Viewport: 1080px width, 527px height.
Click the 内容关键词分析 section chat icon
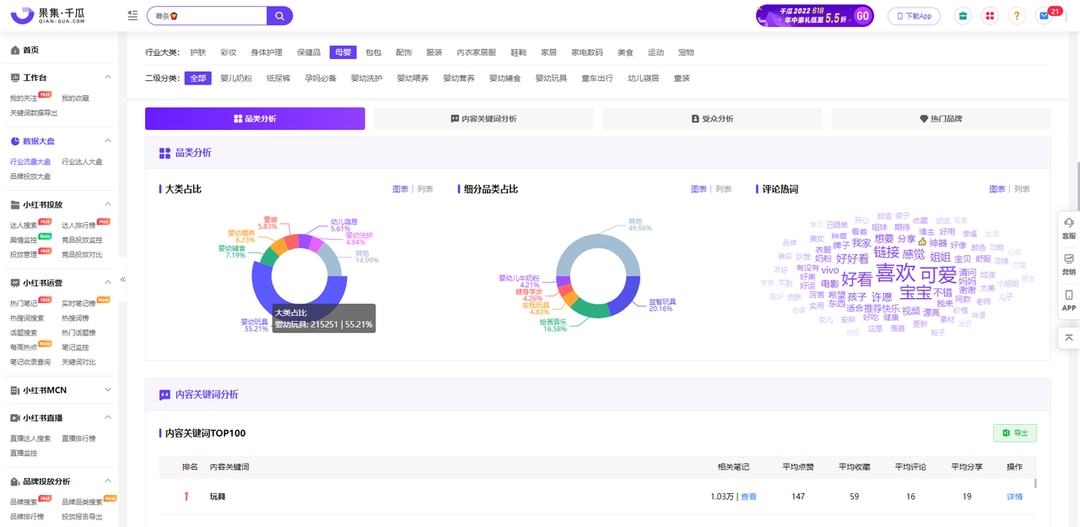[165, 395]
